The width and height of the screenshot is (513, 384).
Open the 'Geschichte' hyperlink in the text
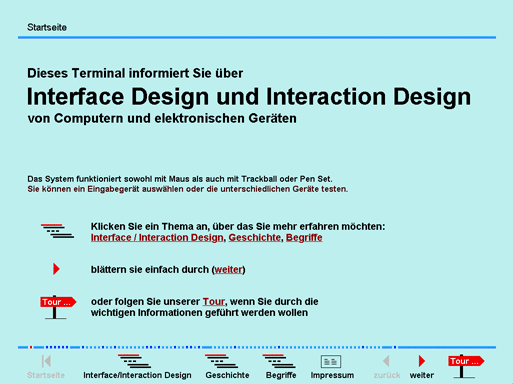click(255, 238)
